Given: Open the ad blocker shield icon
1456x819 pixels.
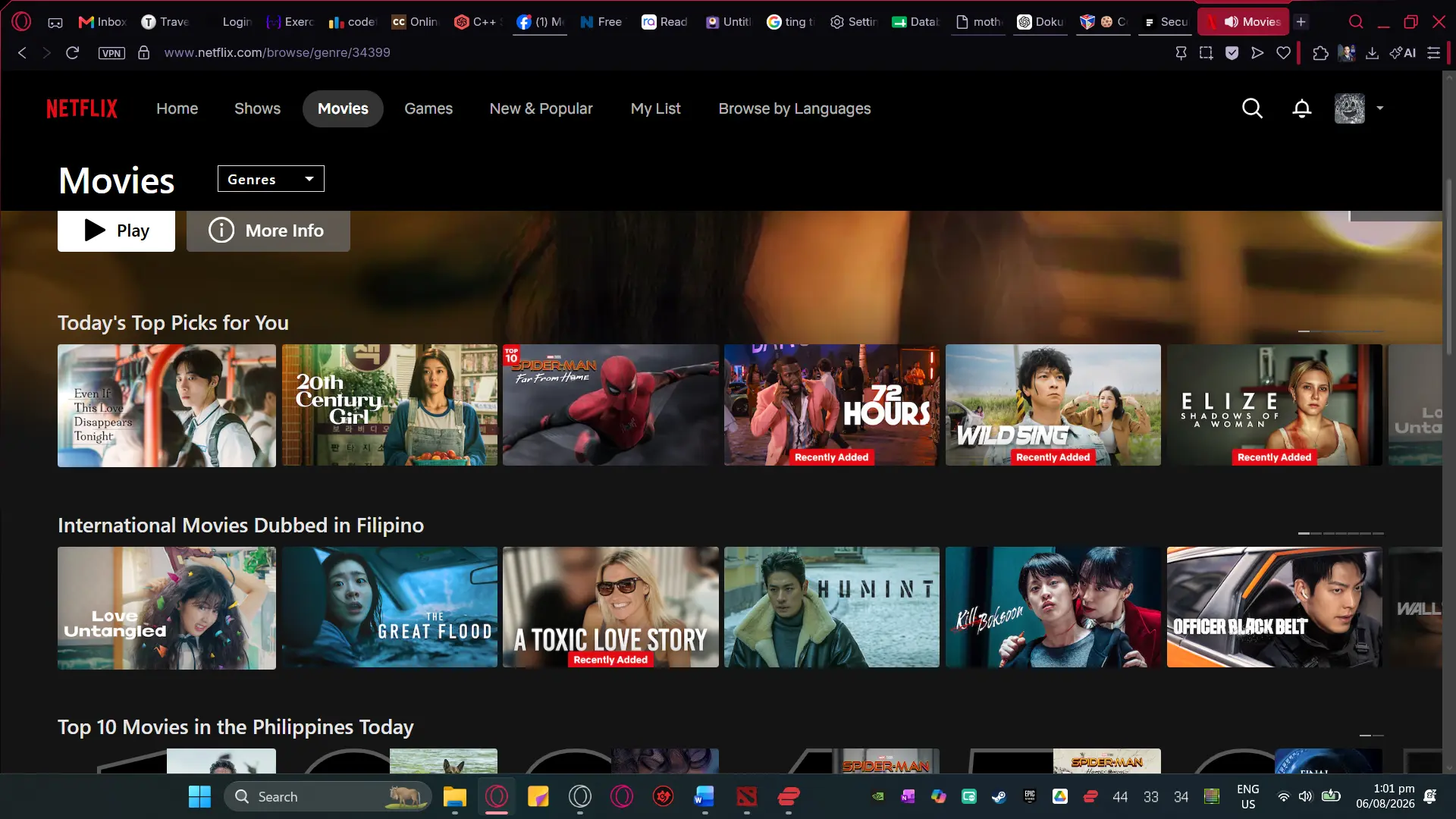Looking at the screenshot, I should (x=1232, y=53).
